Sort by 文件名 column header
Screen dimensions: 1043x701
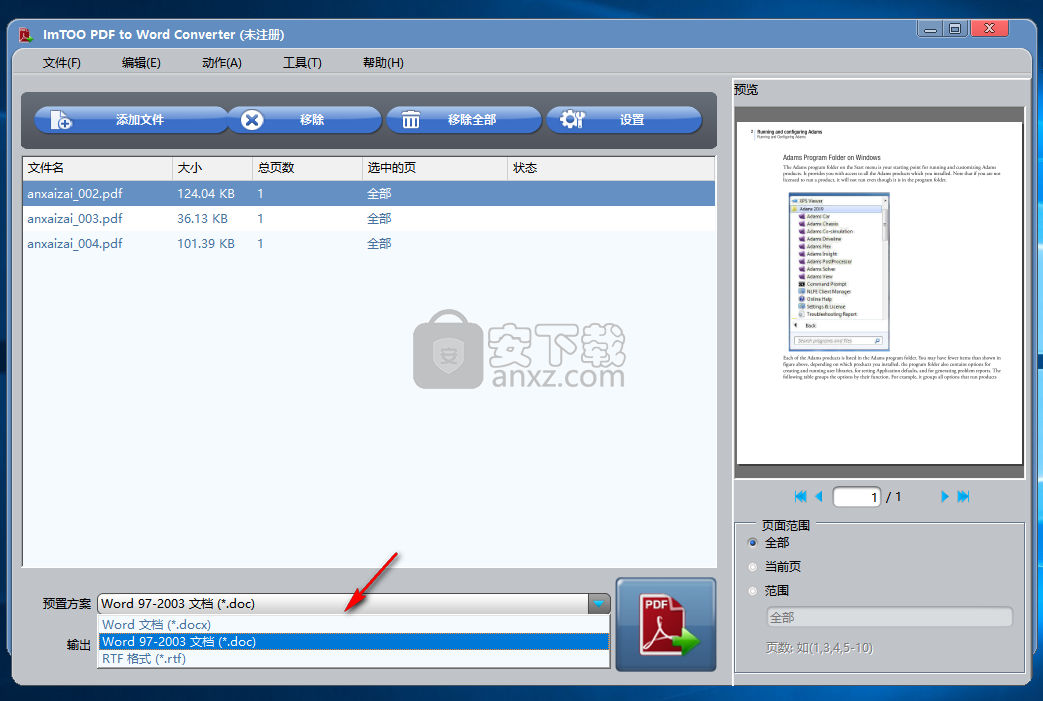98,168
